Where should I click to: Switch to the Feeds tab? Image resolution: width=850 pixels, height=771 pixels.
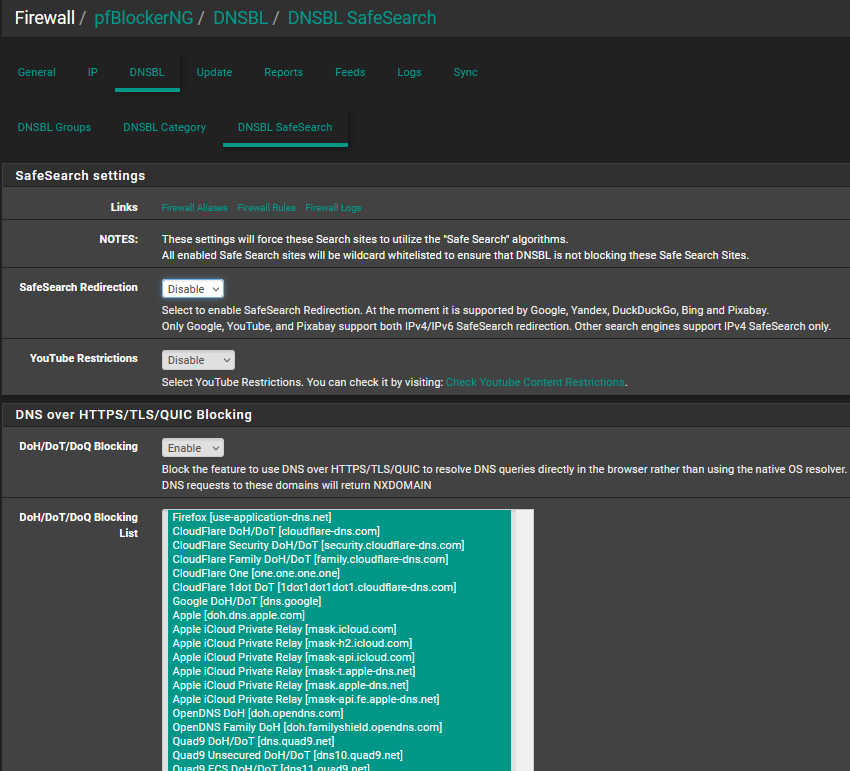pyautogui.click(x=350, y=72)
